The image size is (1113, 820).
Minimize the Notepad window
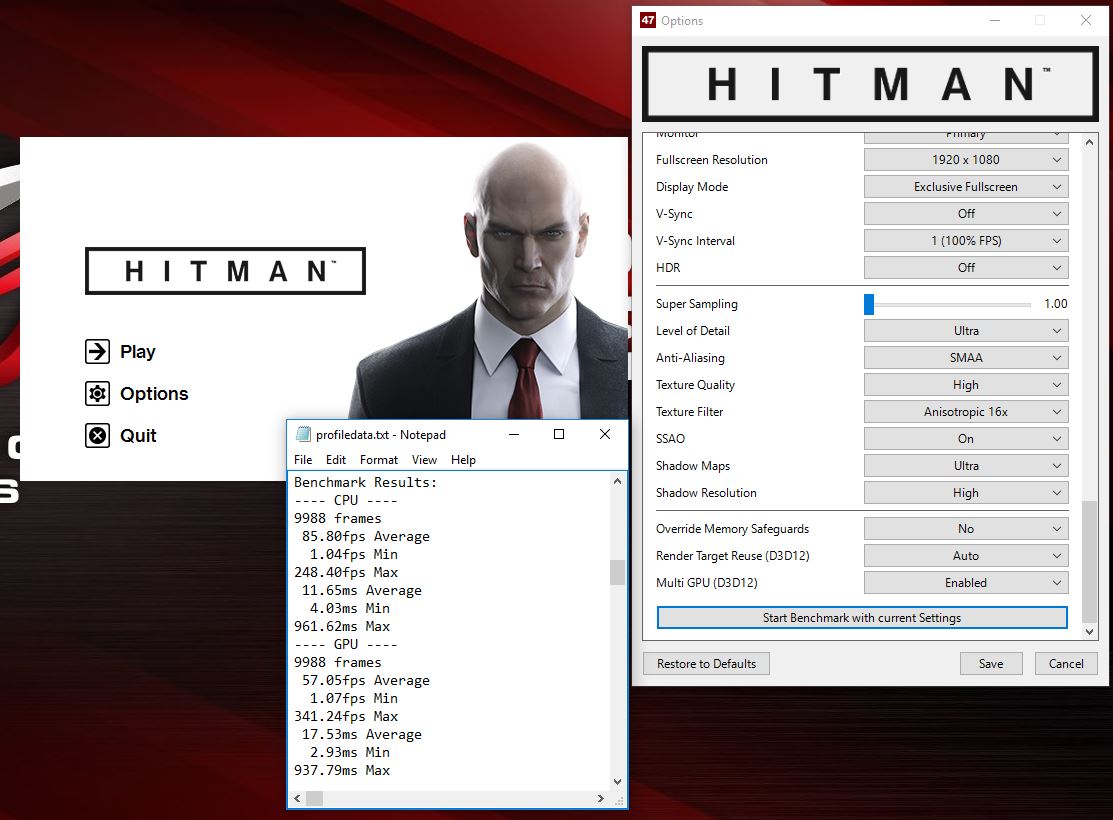pyautogui.click(x=514, y=434)
